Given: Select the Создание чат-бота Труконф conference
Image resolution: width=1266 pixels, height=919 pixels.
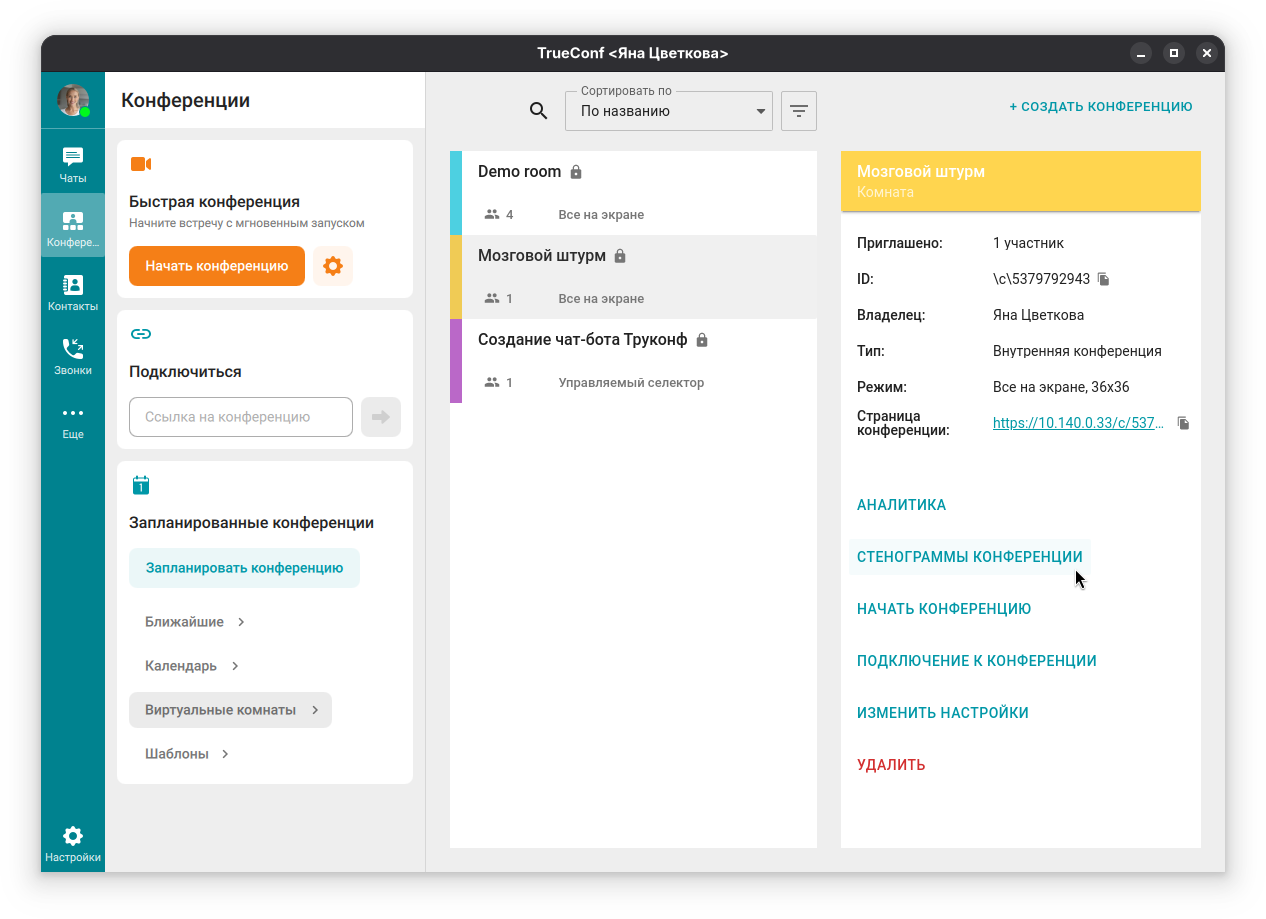Looking at the screenshot, I should [x=633, y=360].
